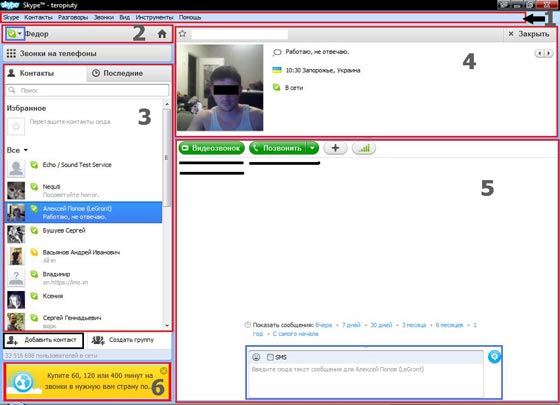Check call quality signal bars icon
The image size is (560, 405).
pos(364,148)
